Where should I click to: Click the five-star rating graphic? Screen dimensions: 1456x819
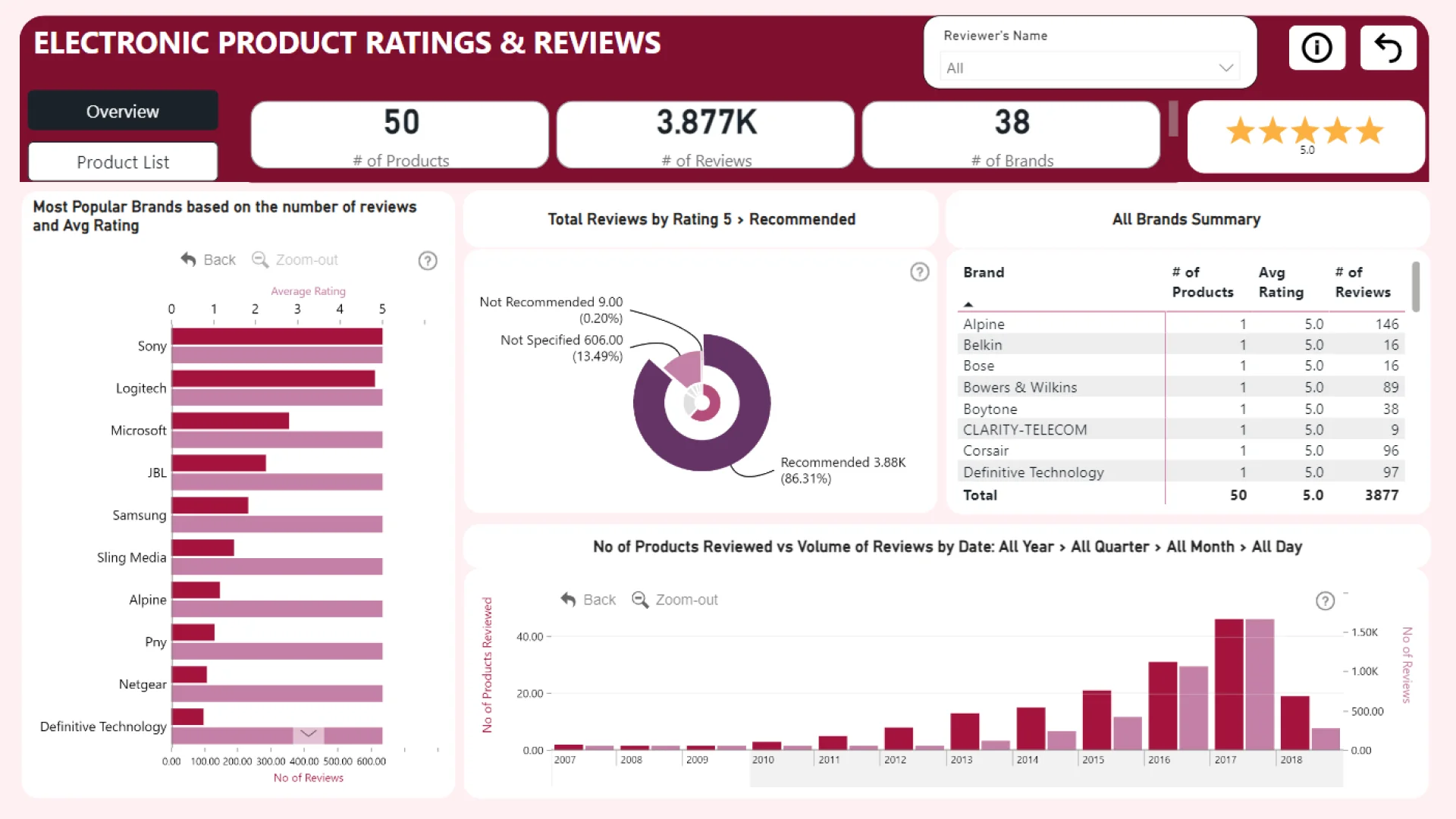coord(1305,130)
